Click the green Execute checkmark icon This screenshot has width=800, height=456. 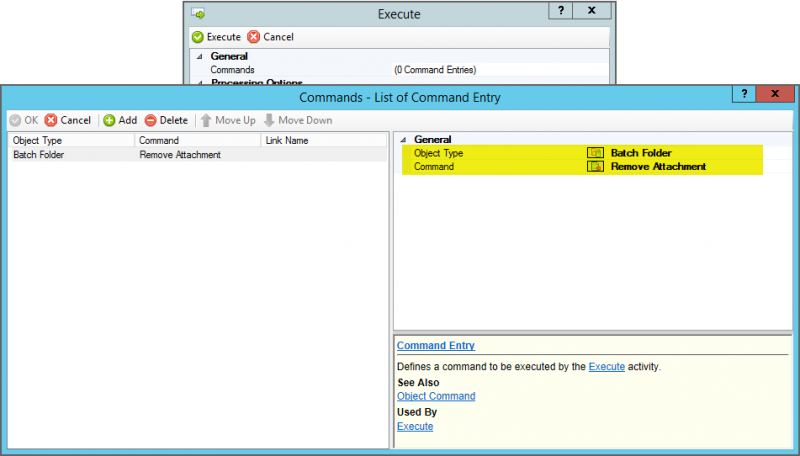(x=197, y=37)
